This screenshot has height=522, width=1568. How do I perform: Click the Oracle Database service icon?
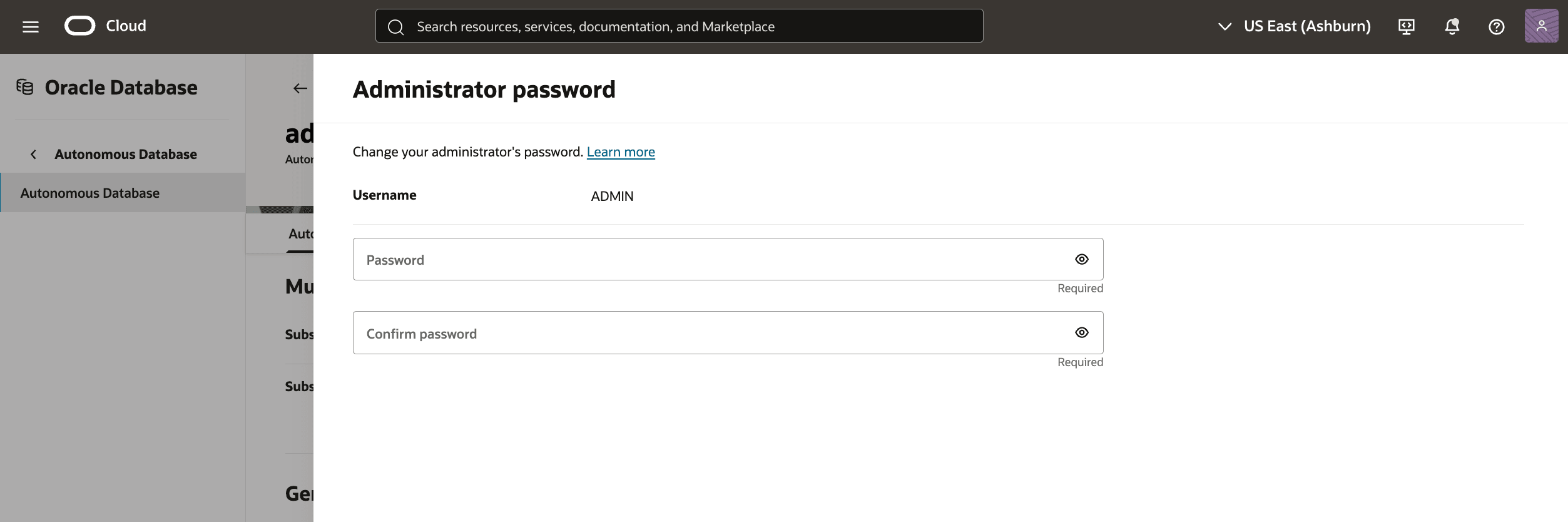[25, 87]
